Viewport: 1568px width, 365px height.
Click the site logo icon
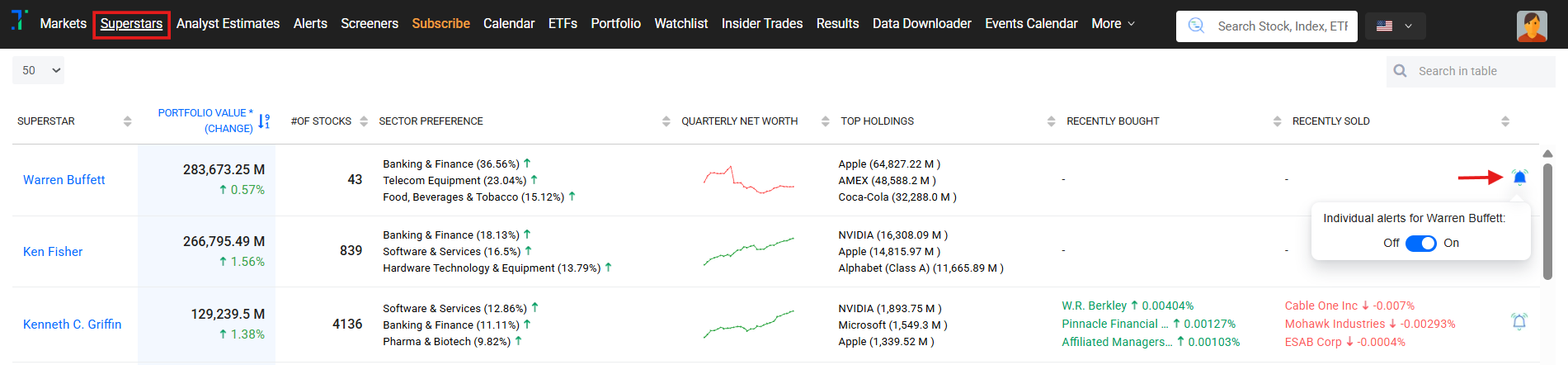pos(19,20)
